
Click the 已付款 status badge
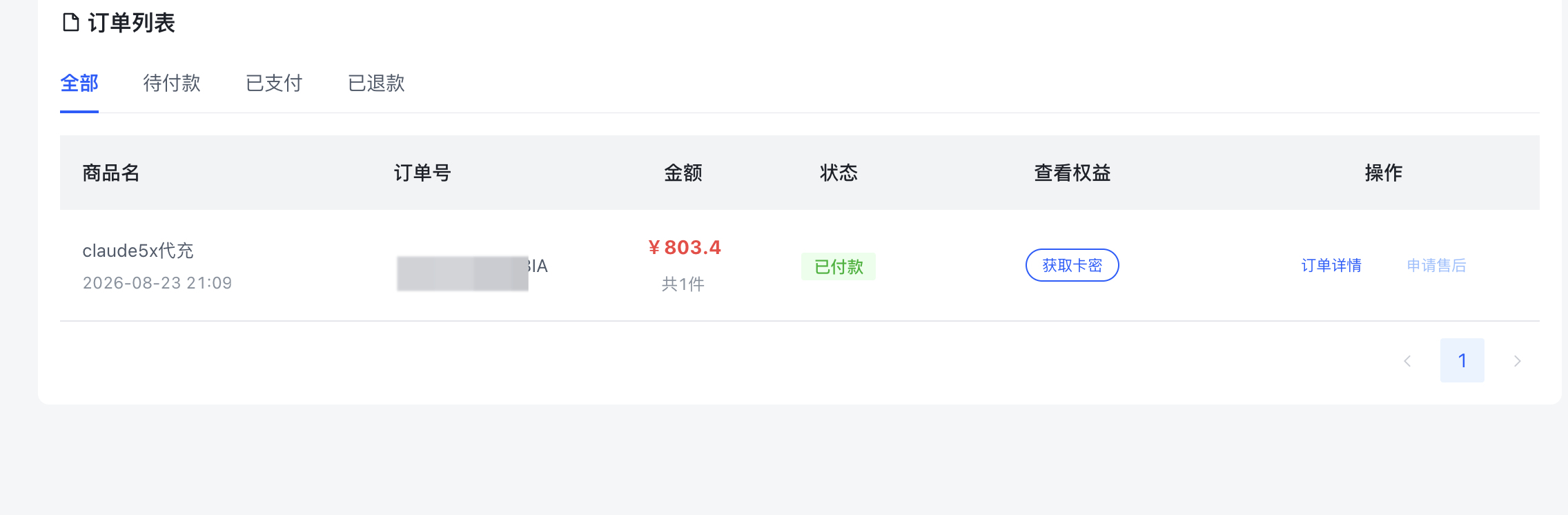point(839,266)
